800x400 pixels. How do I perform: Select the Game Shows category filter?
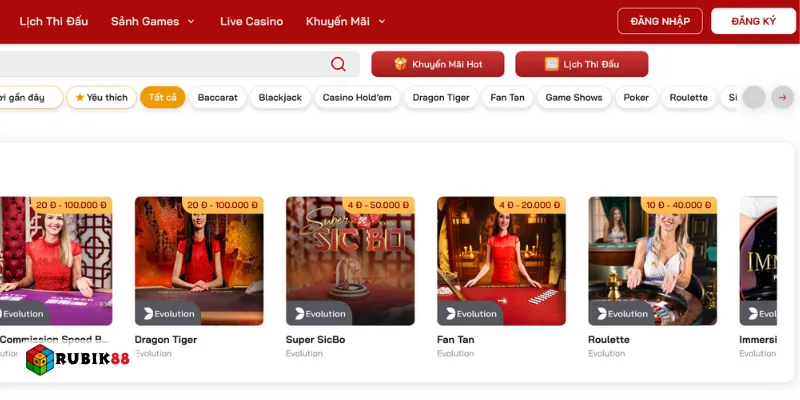pos(573,98)
